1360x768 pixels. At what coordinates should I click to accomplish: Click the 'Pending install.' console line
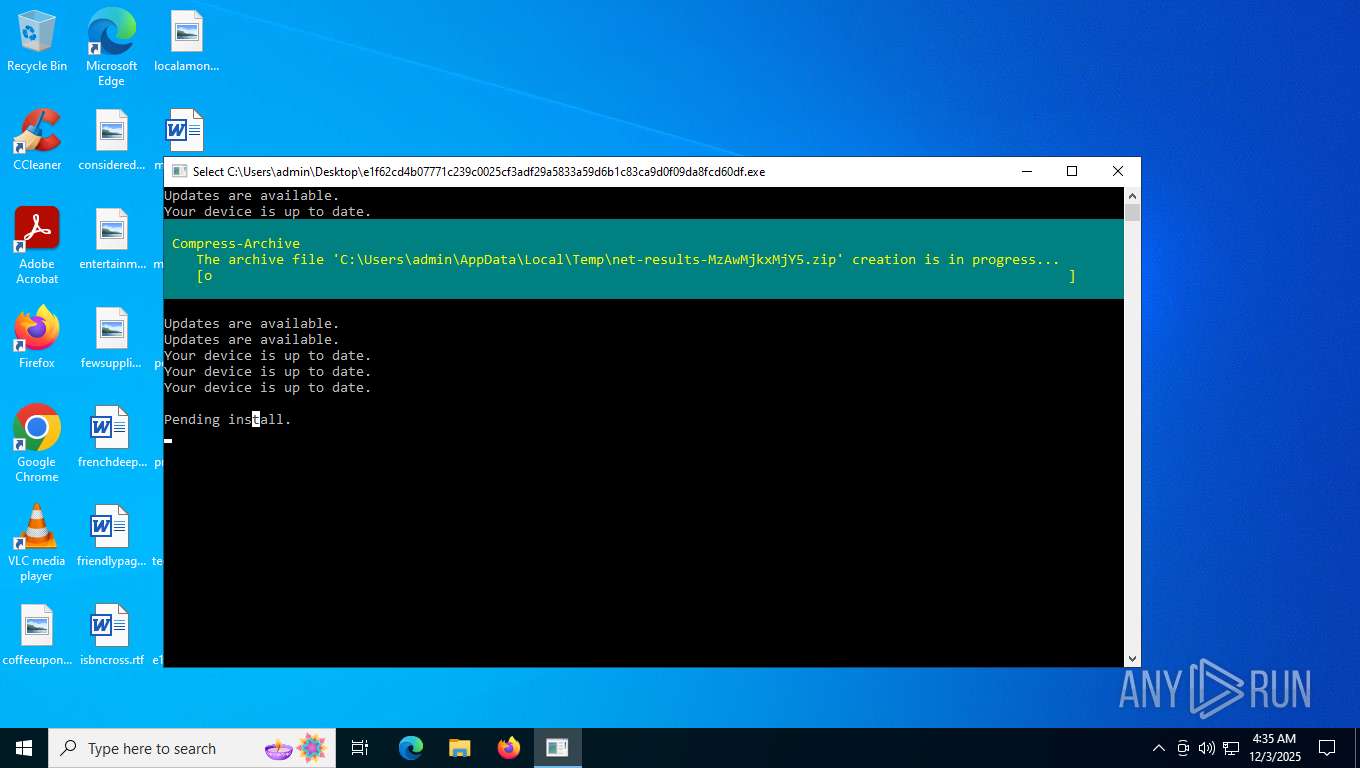tap(228, 420)
